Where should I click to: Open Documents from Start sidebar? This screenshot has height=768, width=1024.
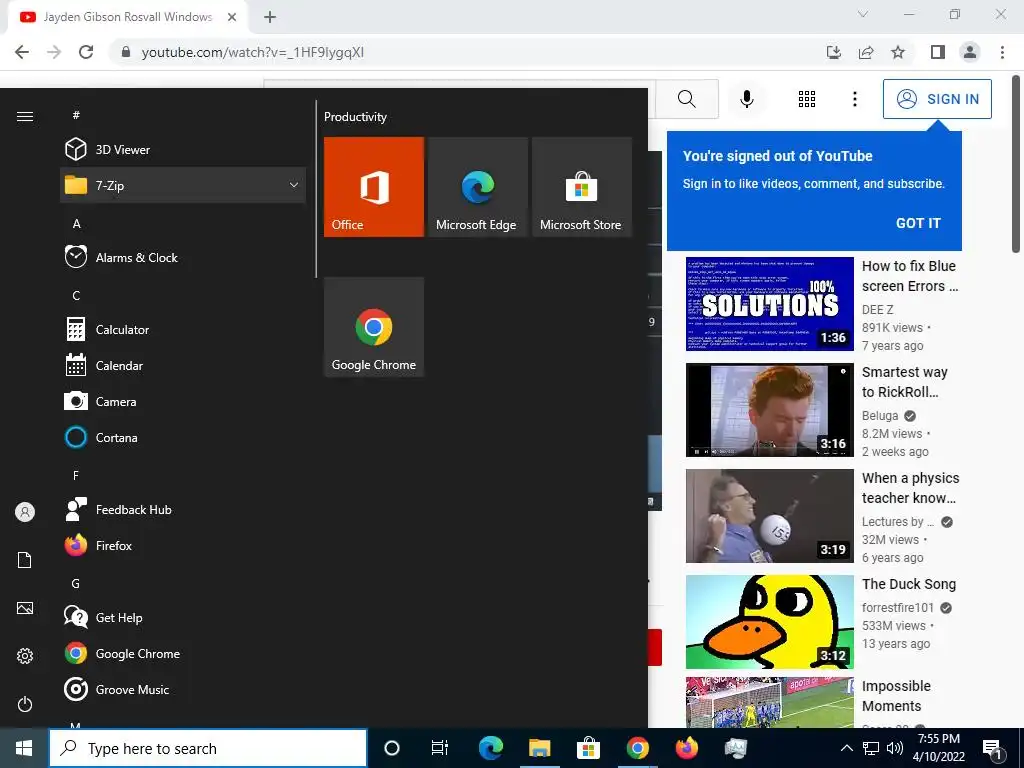click(25, 560)
